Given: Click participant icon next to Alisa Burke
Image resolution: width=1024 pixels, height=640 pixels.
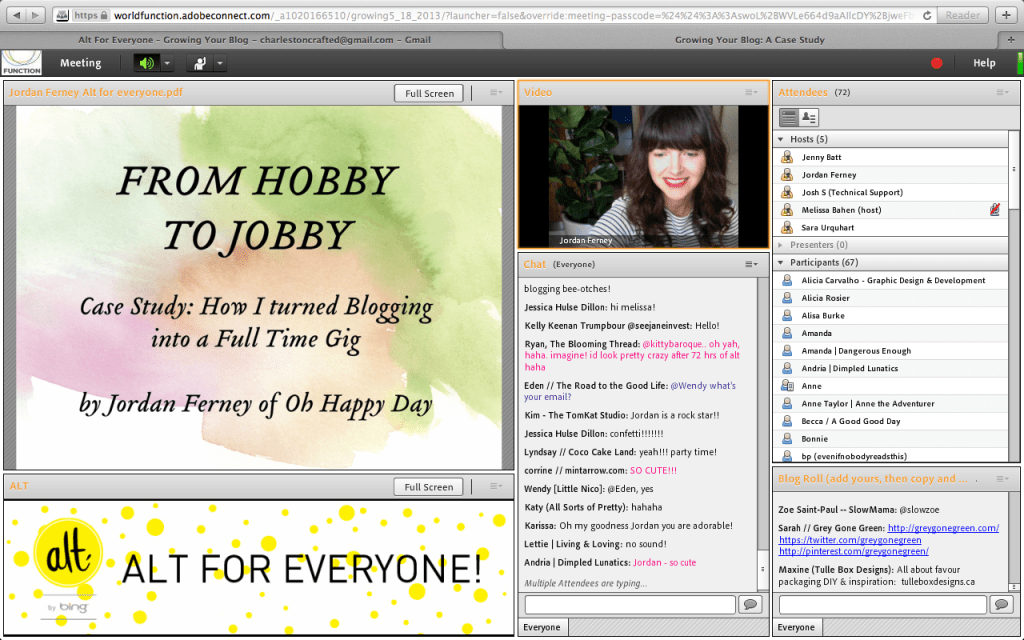Looking at the screenshot, I should point(787,315).
